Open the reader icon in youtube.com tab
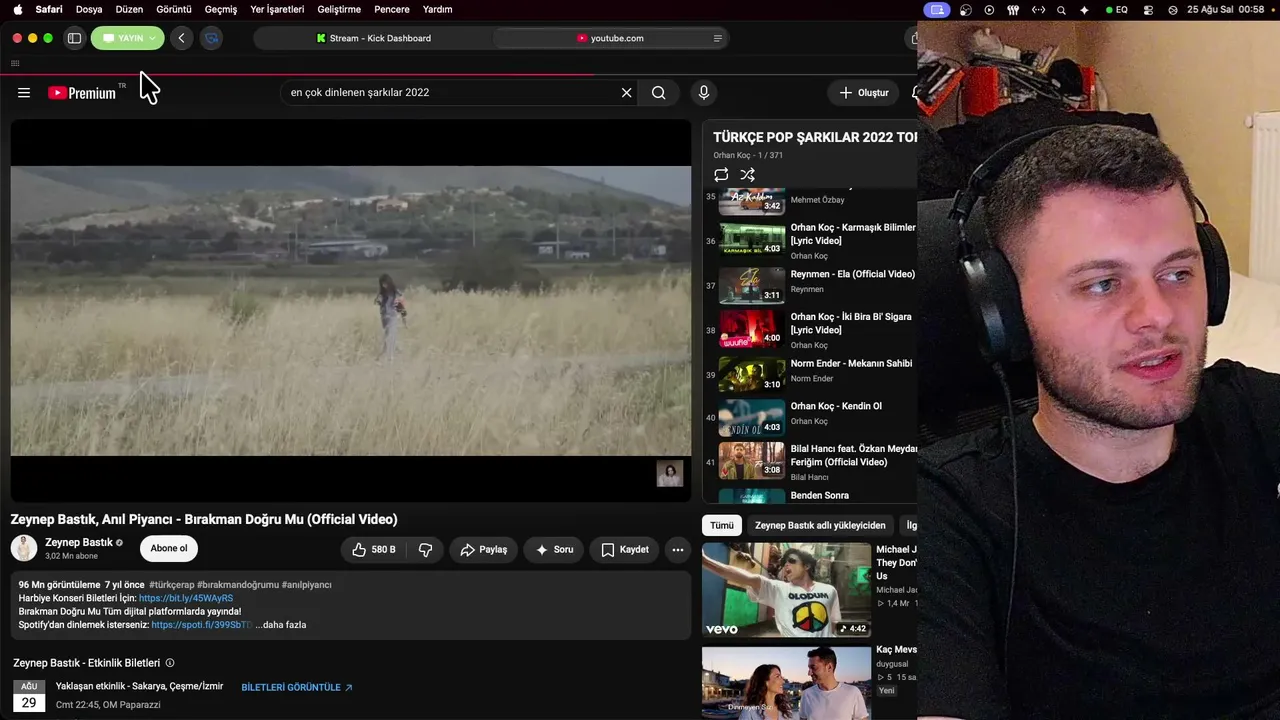Viewport: 1280px width, 720px height. pos(717,38)
